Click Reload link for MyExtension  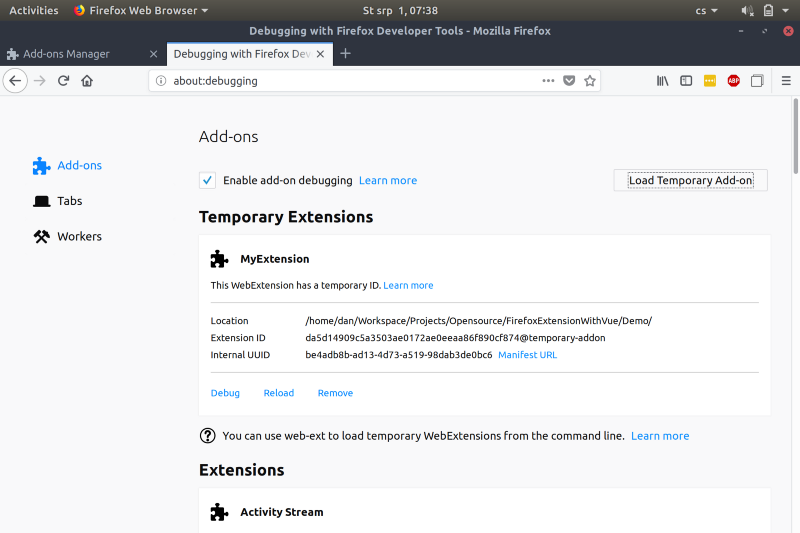(x=278, y=393)
